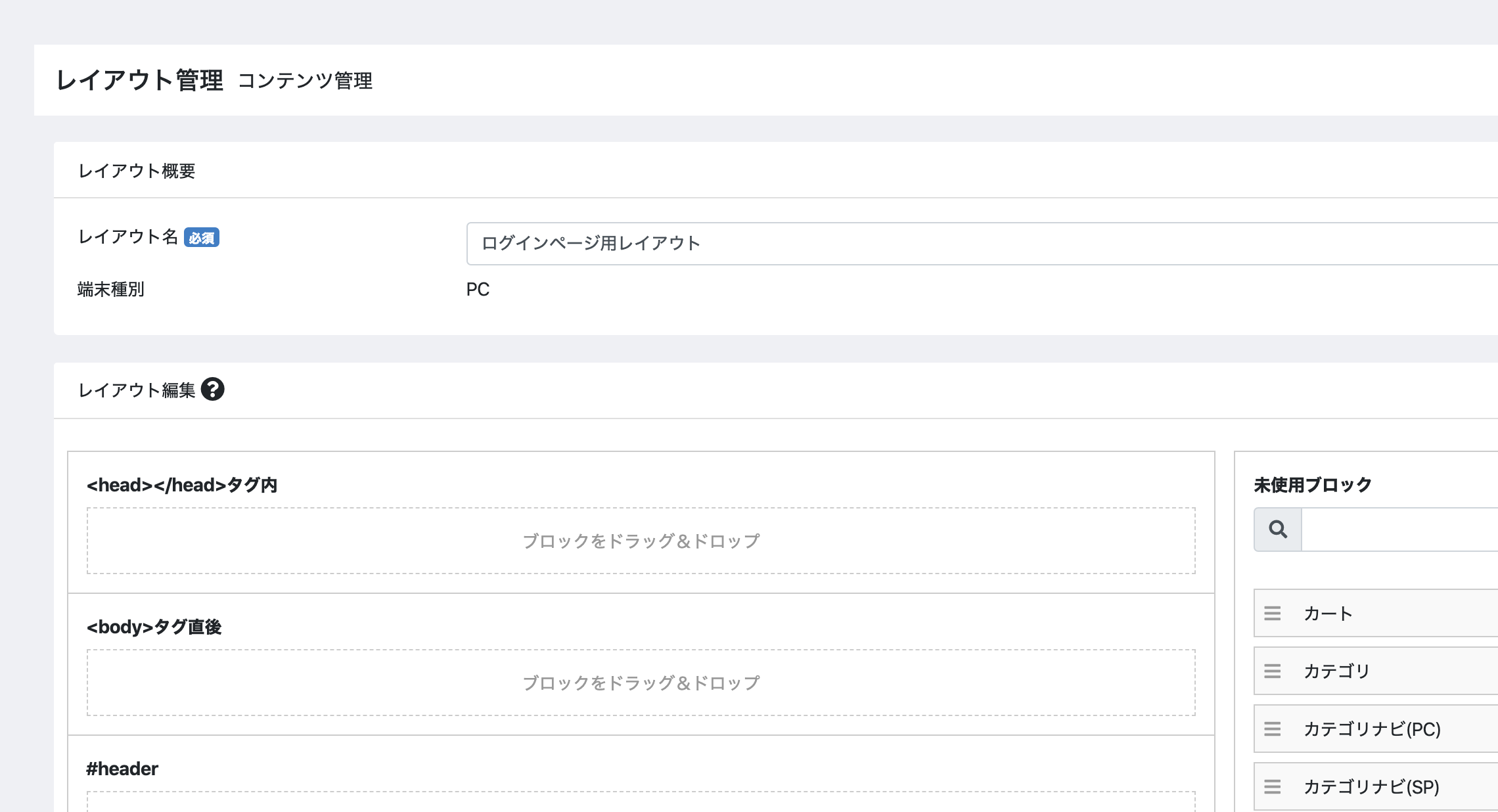Grab the drag handle of カテゴリナビ(PC) block
The width and height of the screenshot is (1498, 812).
tap(1273, 729)
